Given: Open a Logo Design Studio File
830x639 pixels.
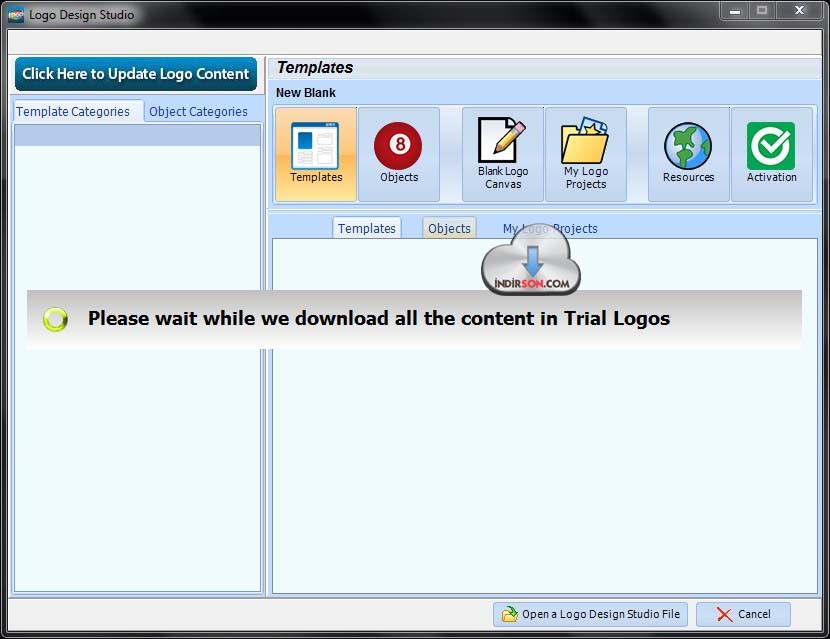Looking at the screenshot, I should pos(590,614).
